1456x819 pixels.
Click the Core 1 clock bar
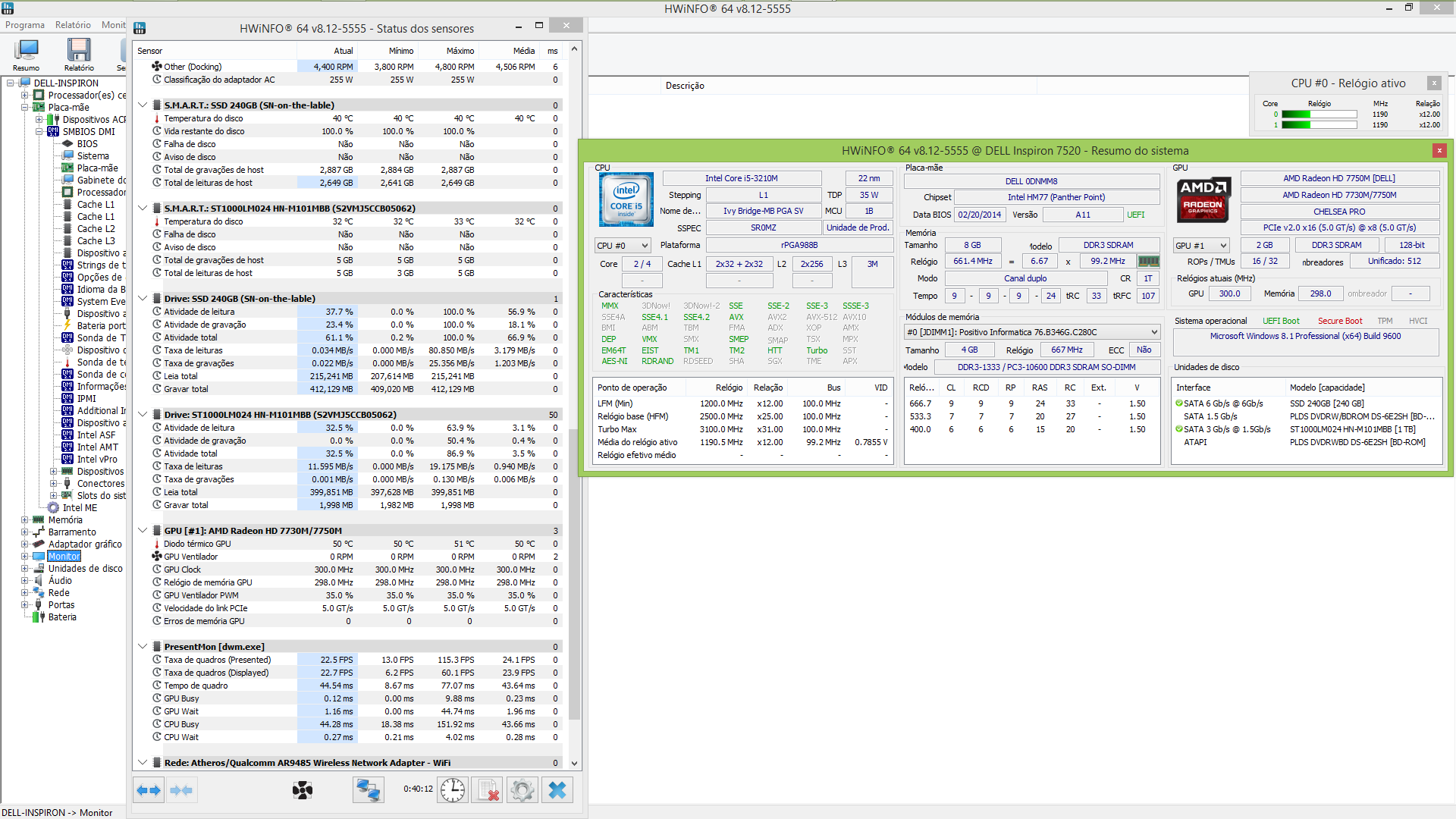pos(1319,125)
